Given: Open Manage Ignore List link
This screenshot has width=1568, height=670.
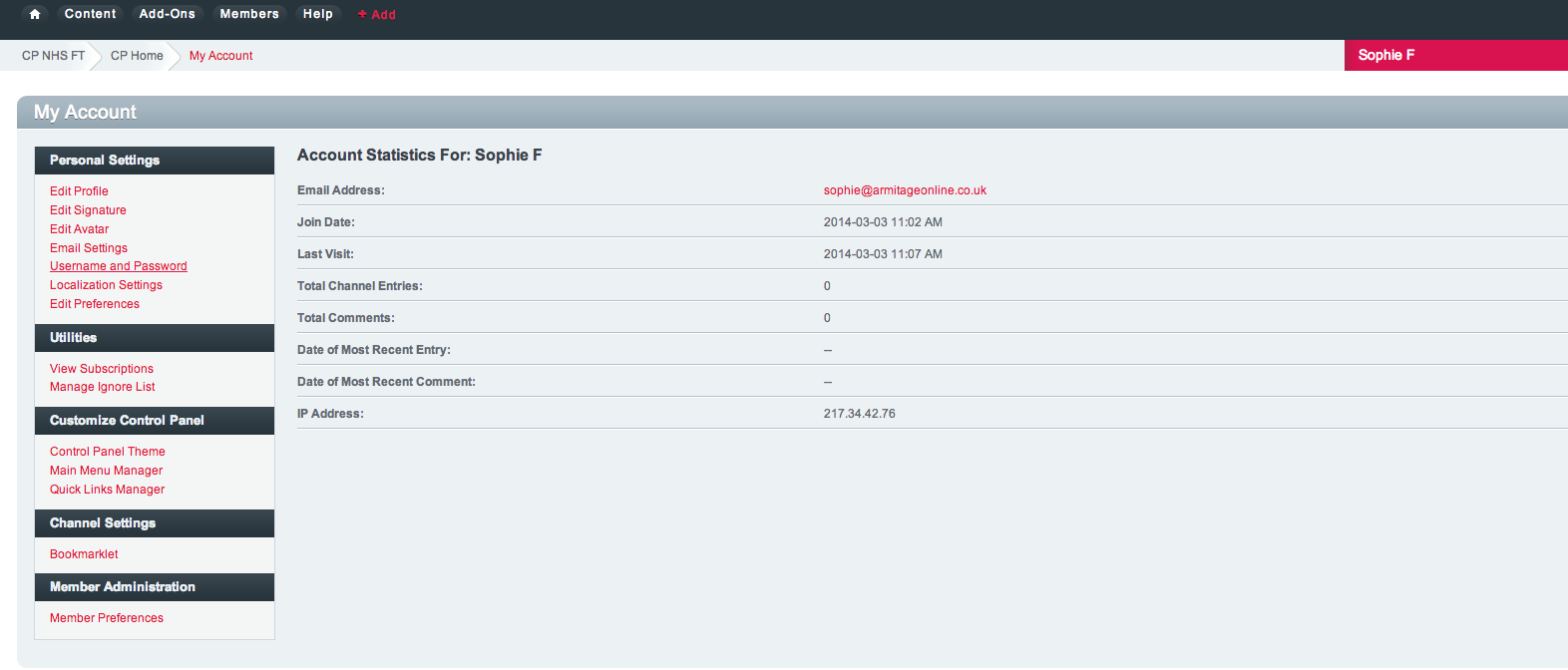Looking at the screenshot, I should point(103,387).
